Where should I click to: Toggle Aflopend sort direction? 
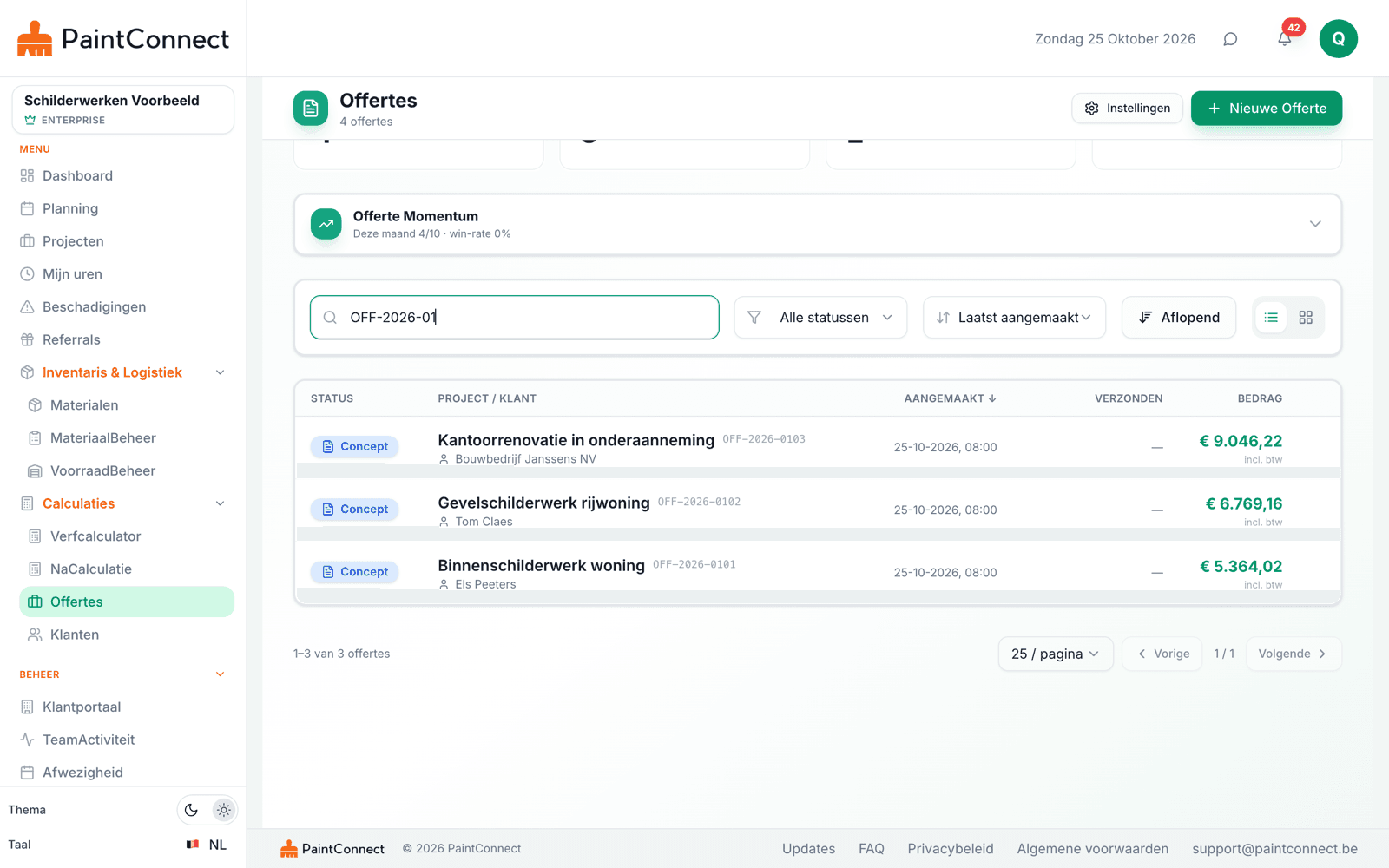click(x=1179, y=318)
